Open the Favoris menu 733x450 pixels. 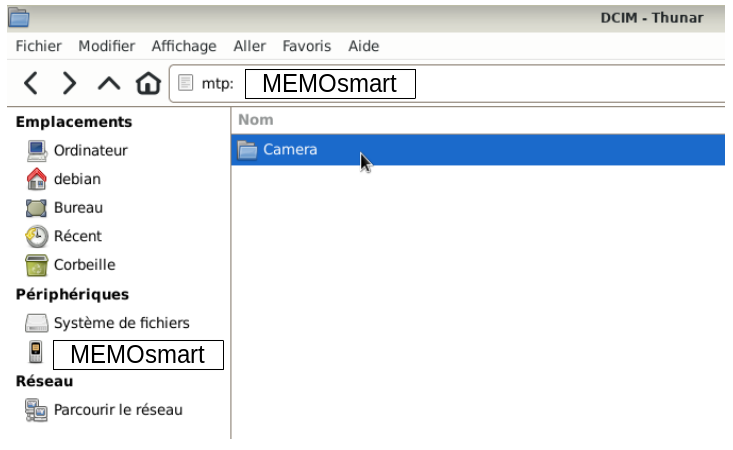click(x=307, y=46)
